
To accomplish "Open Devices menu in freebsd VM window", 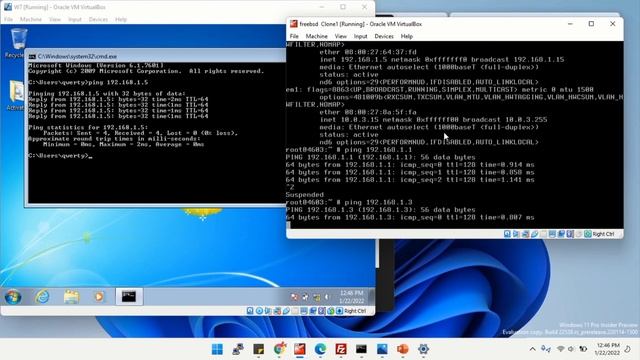I will click(x=384, y=36).
